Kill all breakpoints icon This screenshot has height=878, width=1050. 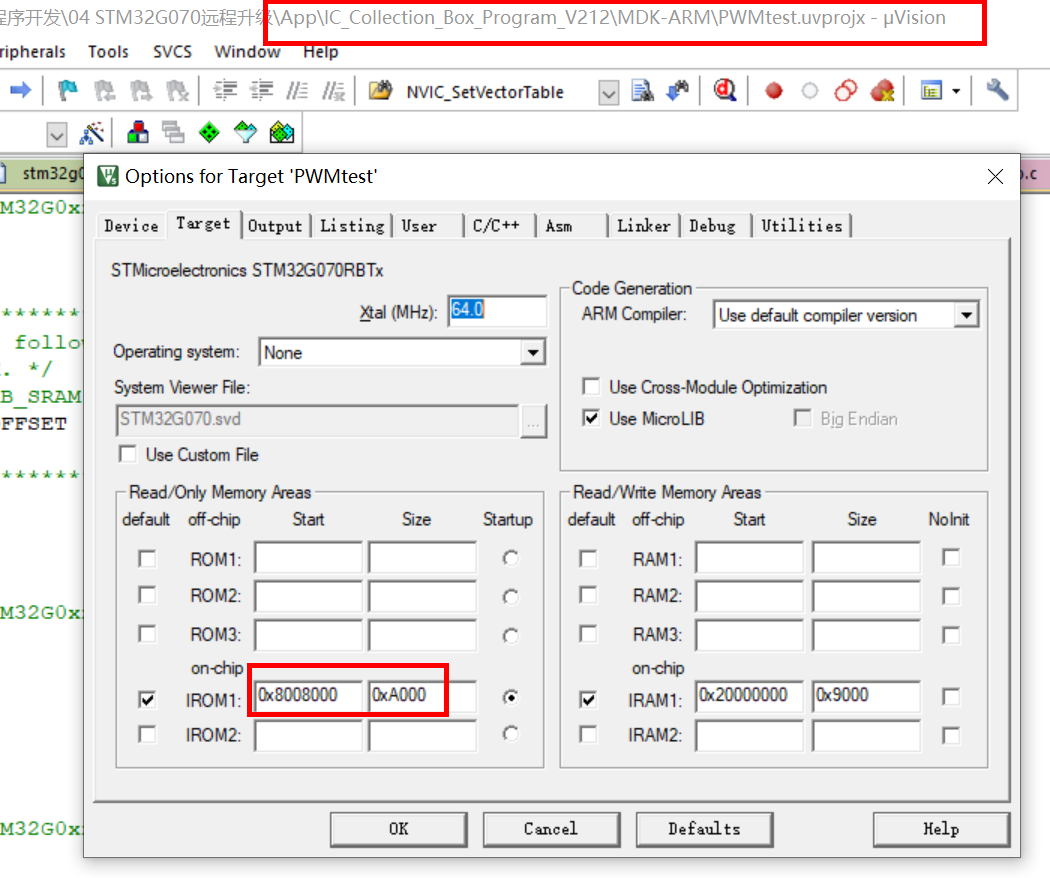883,90
